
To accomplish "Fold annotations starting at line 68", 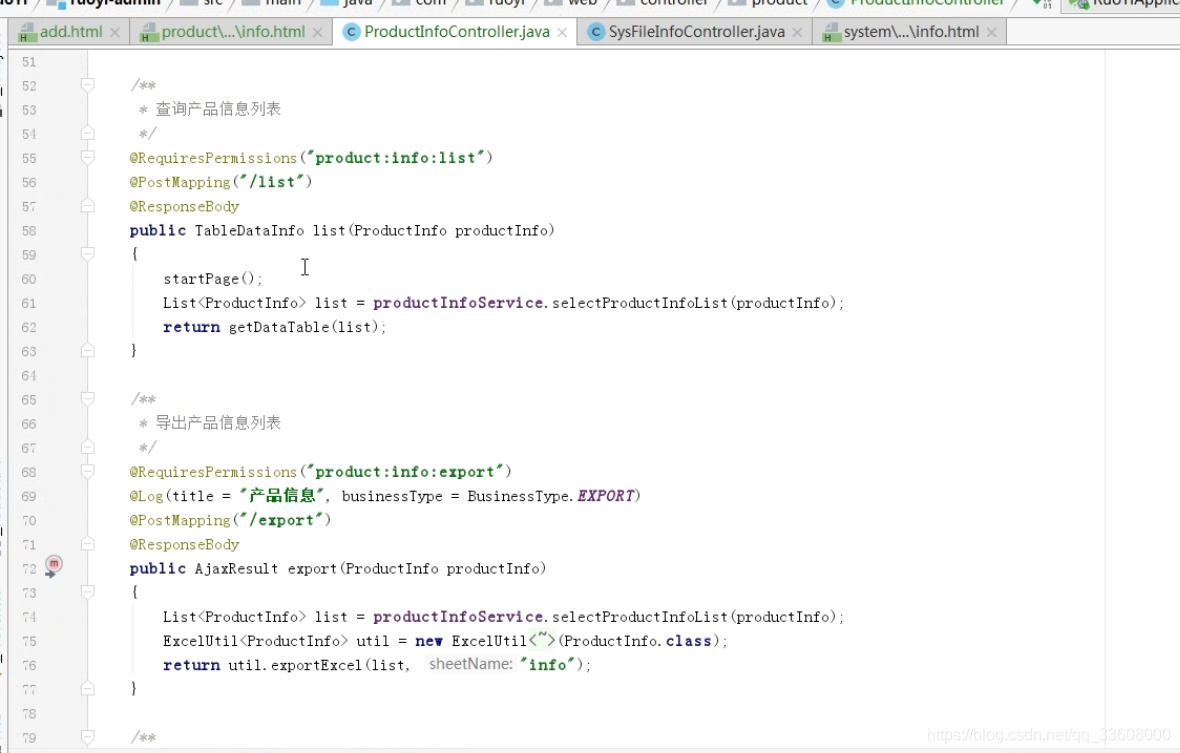I will [x=87, y=472].
